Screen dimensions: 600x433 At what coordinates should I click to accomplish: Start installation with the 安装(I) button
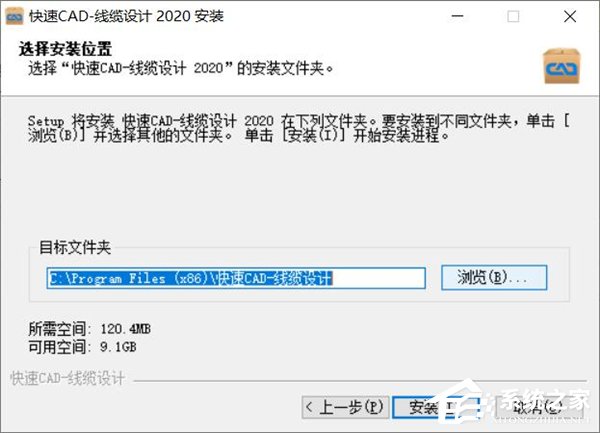(436, 407)
